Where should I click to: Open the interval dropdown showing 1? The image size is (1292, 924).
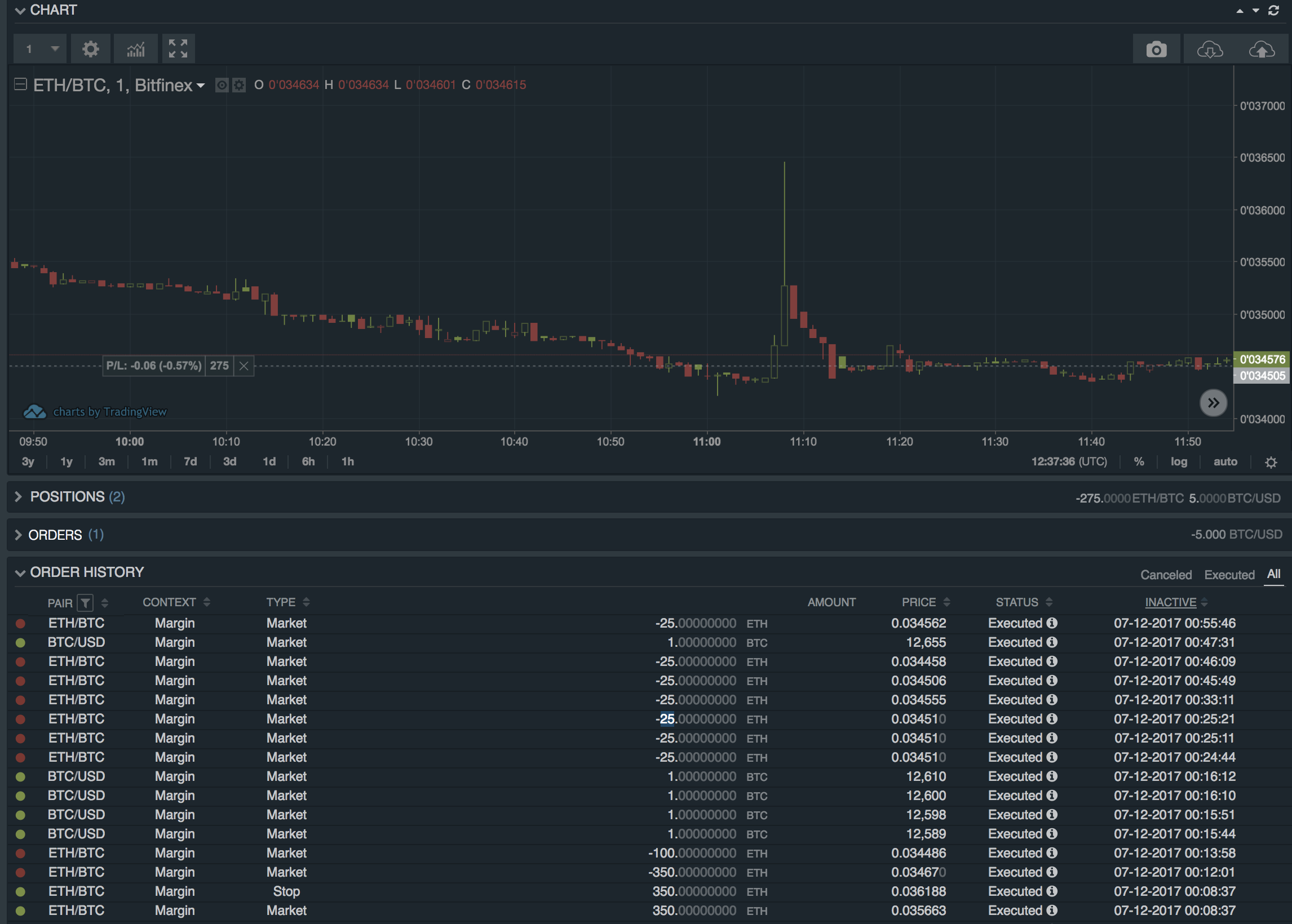(x=41, y=49)
